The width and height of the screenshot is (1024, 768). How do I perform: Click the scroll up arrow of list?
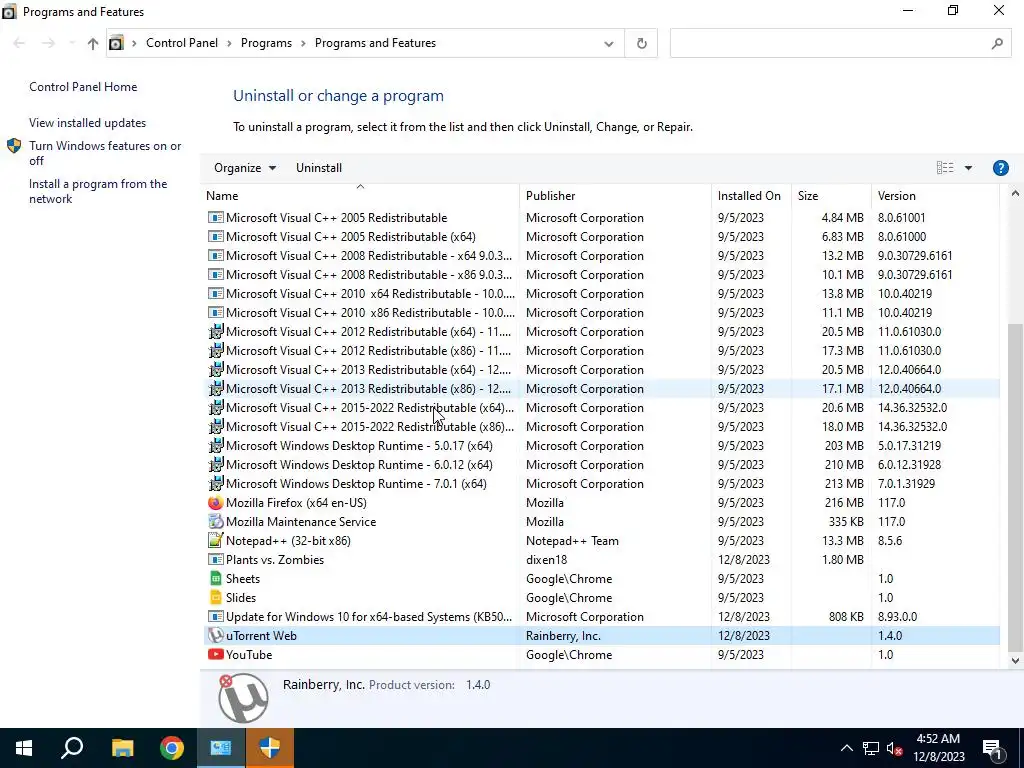(1015, 193)
